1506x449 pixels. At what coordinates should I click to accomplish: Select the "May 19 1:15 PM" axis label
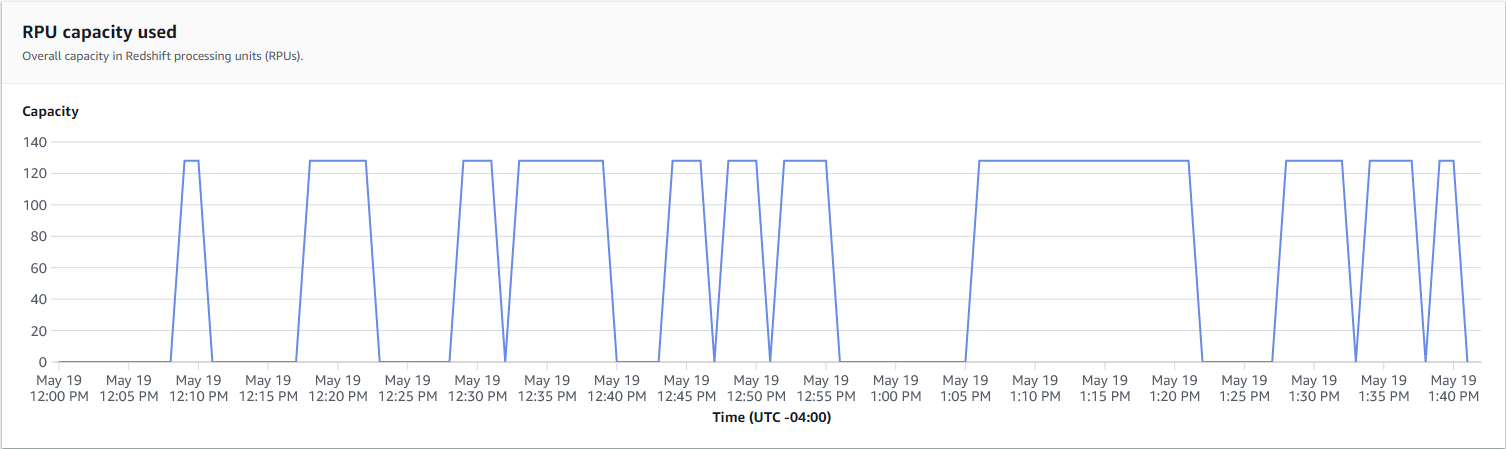click(x=1104, y=388)
